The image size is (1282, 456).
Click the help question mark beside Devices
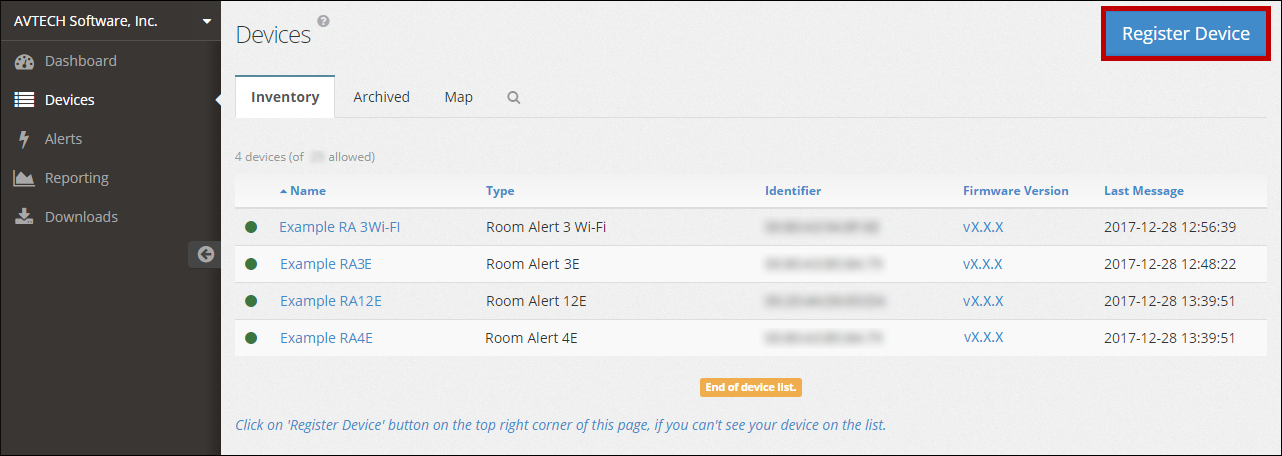click(x=323, y=21)
